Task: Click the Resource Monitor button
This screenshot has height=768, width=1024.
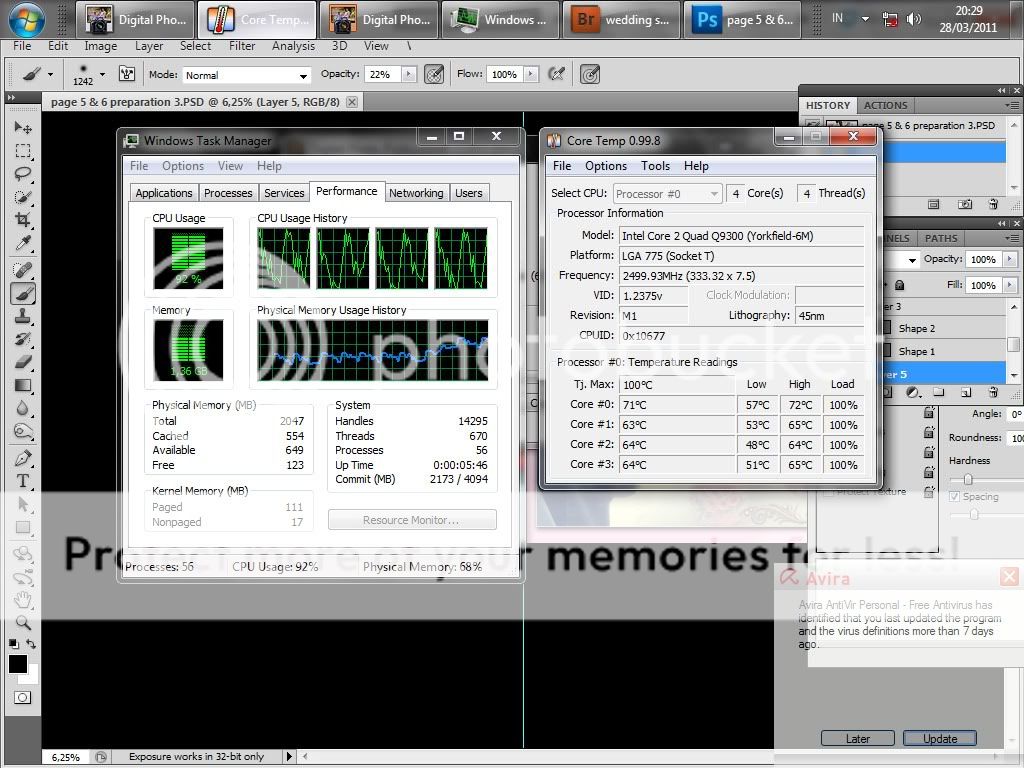Action: (412, 520)
